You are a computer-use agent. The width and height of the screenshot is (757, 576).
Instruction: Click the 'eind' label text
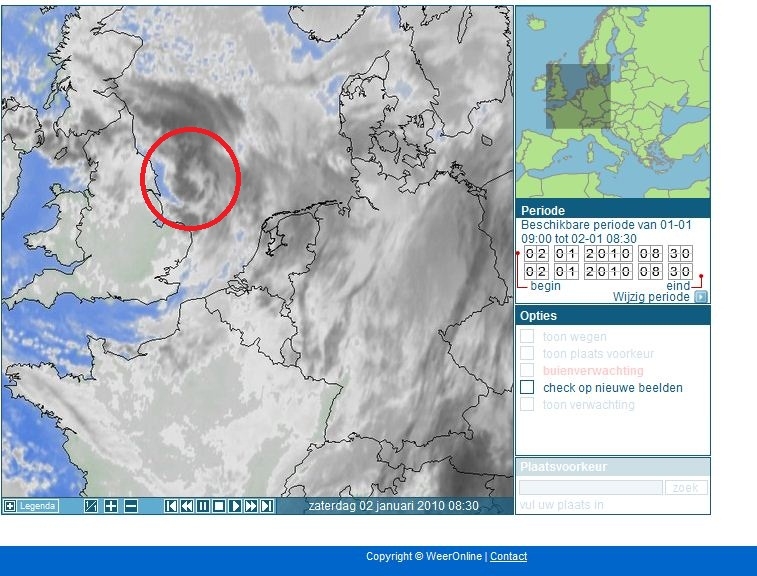pos(678,286)
